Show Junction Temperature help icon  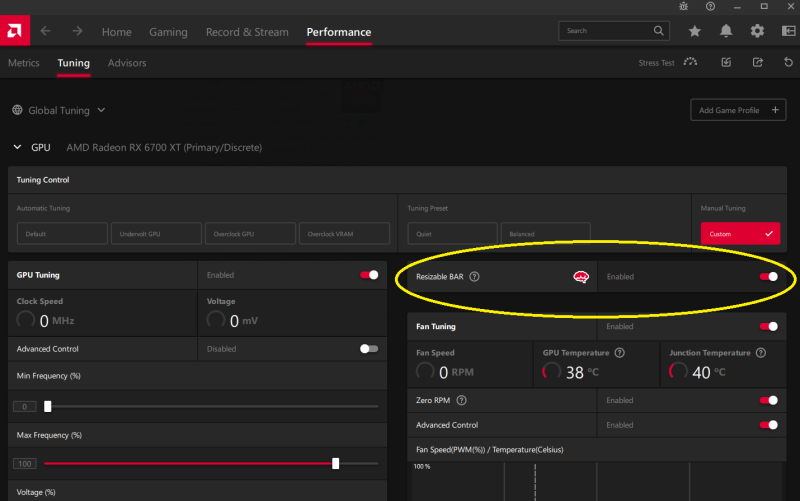[x=761, y=353]
